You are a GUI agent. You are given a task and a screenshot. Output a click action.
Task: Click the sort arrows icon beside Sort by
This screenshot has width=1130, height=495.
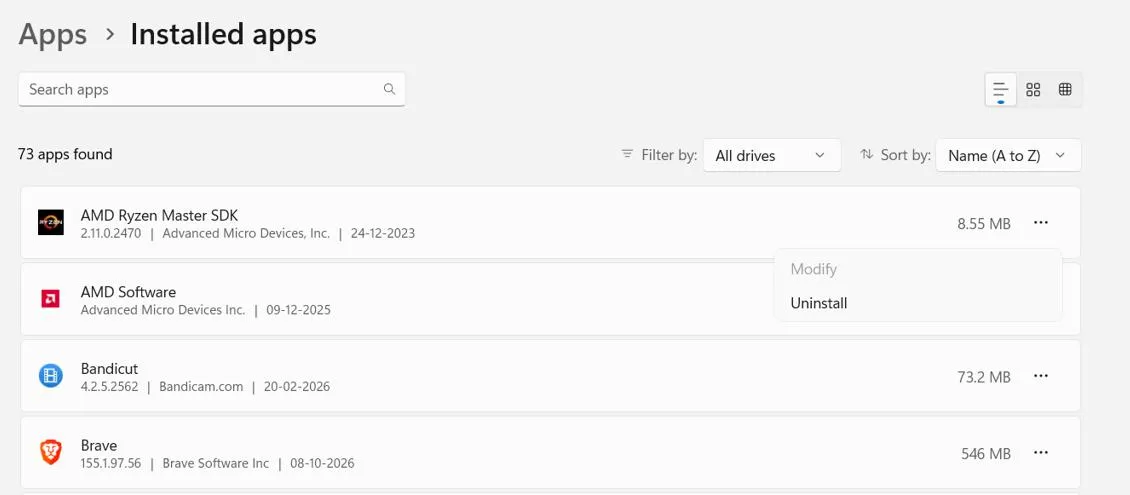pos(866,154)
